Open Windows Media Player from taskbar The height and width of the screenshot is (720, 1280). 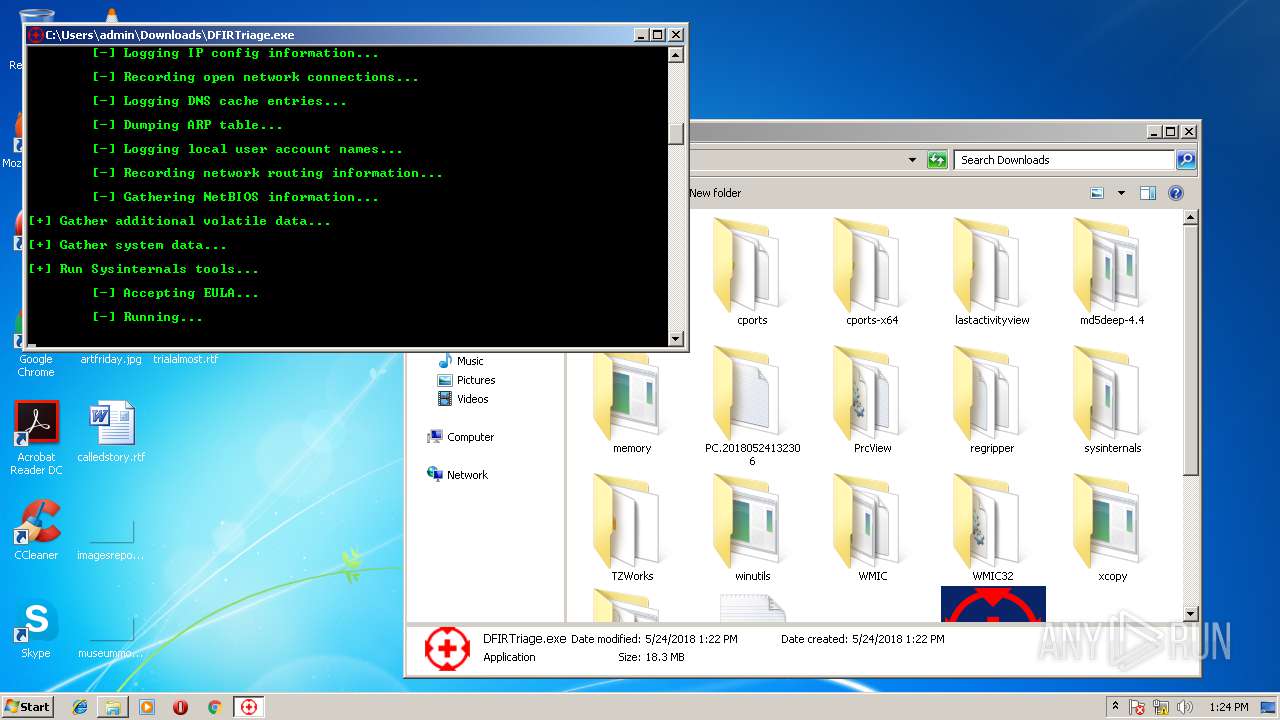click(147, 707)
